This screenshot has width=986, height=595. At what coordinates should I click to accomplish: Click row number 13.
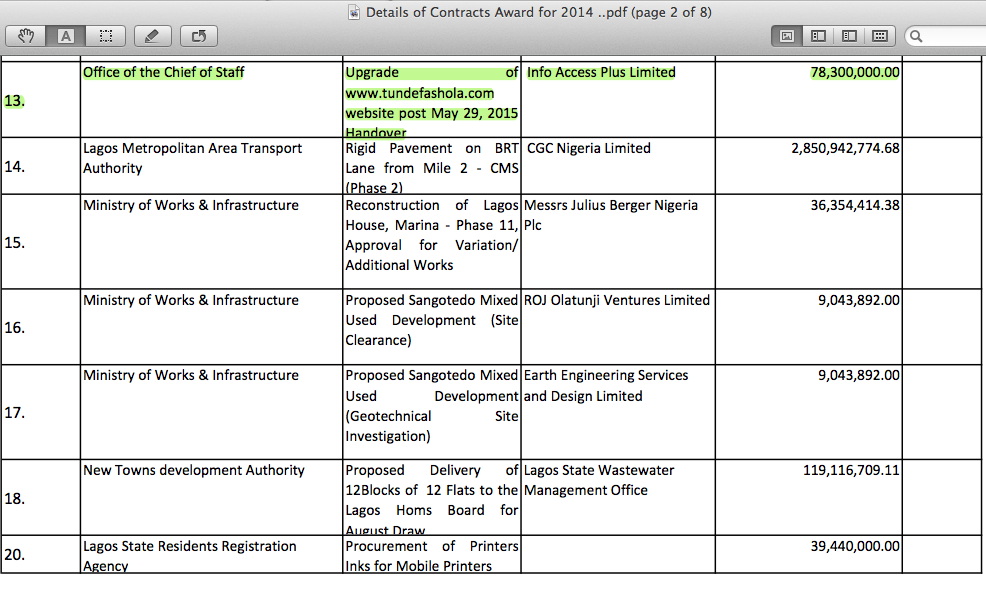click(x=14, y=101)
